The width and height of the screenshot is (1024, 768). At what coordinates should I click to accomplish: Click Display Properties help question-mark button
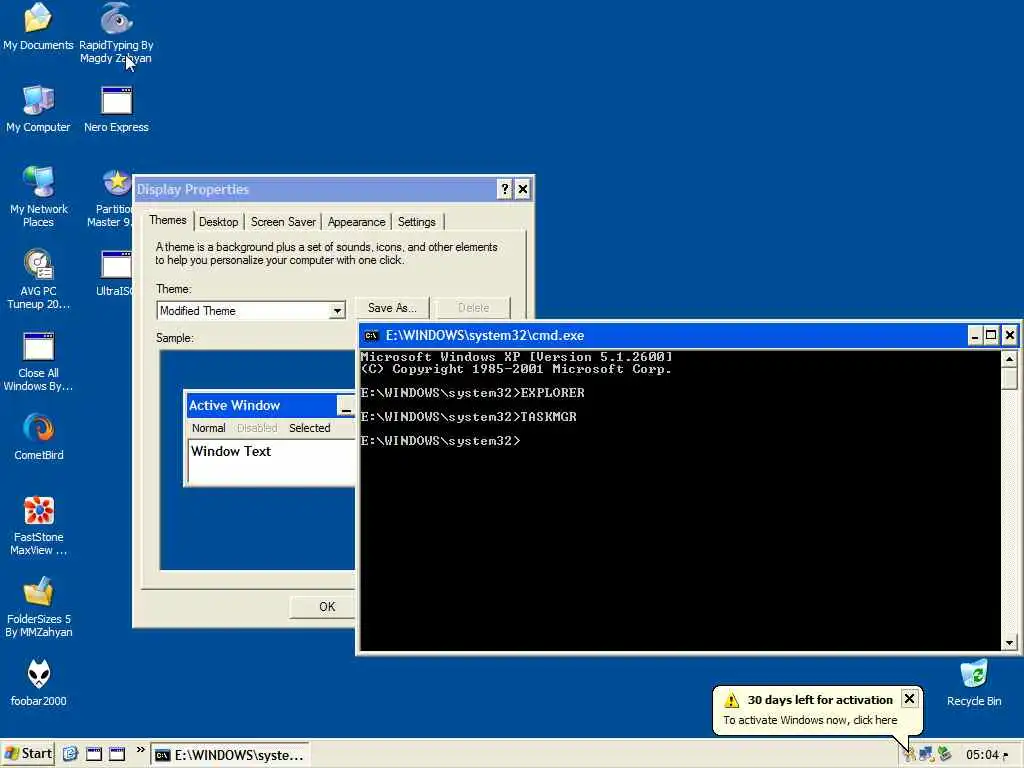click(x=504, y=189)
